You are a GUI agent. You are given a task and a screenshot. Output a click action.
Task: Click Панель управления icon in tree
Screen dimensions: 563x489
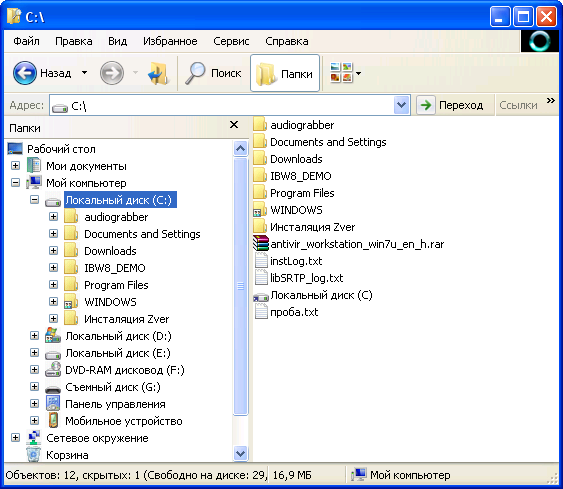point(53,403)
